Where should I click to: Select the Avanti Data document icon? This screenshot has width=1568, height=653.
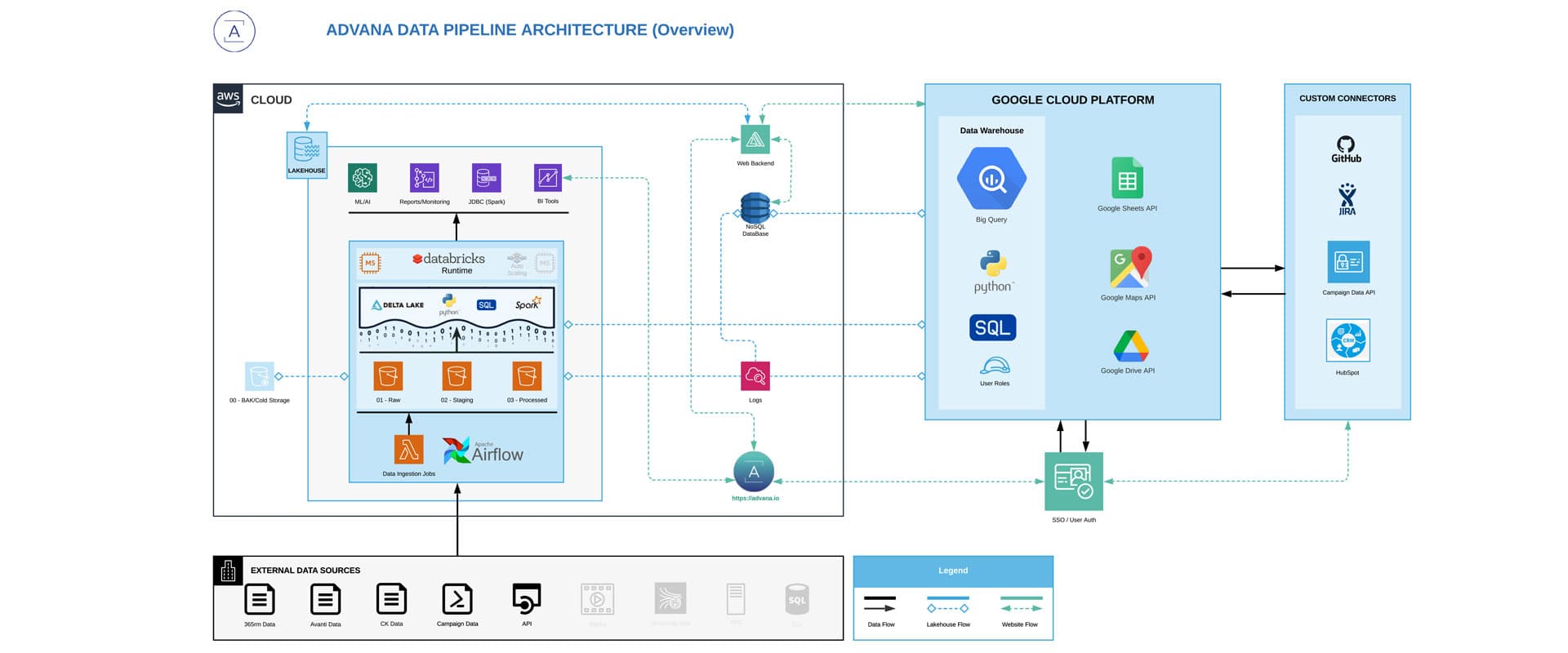(325, 600)
